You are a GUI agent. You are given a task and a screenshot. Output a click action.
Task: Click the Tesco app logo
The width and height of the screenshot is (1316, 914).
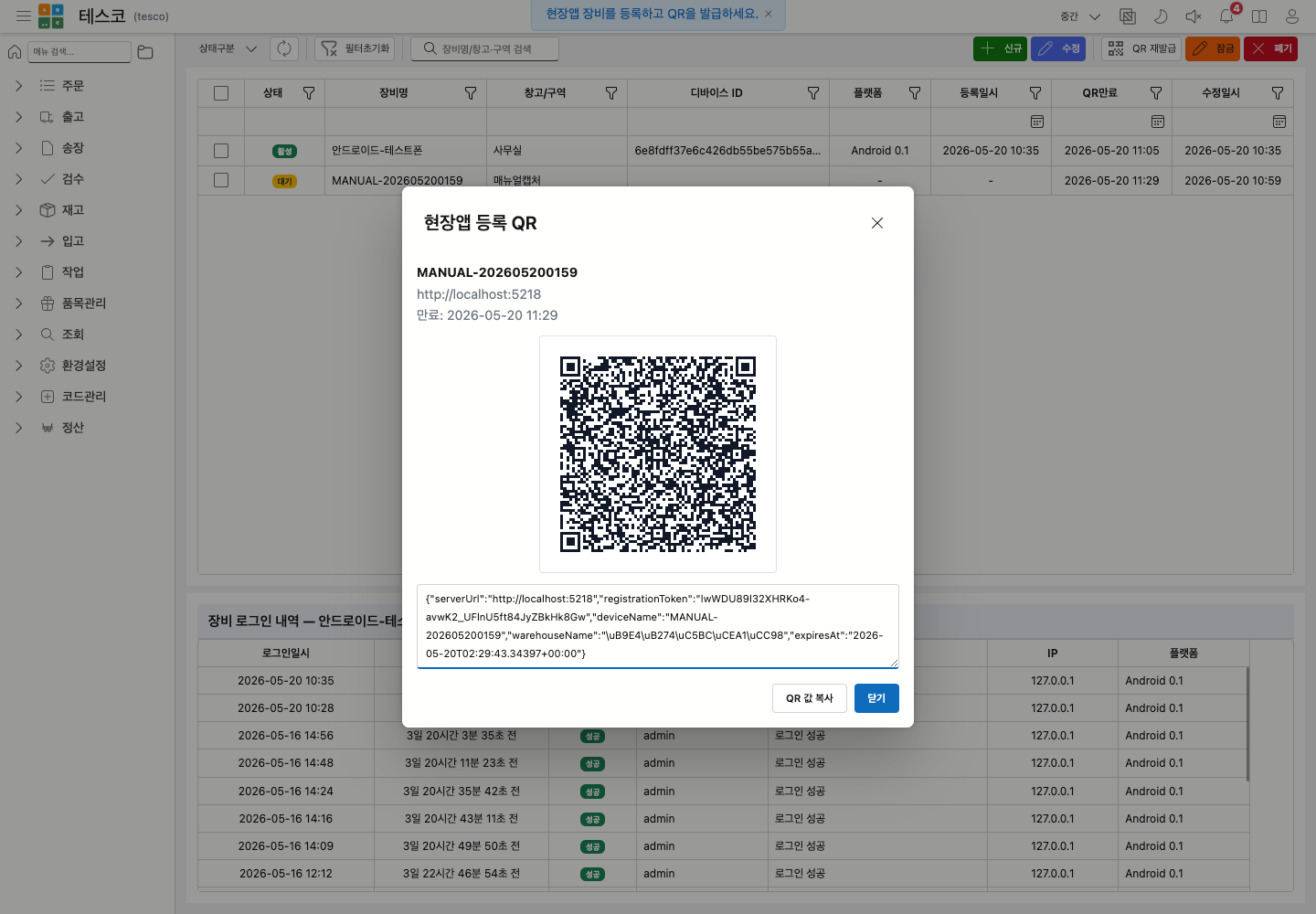51,16
